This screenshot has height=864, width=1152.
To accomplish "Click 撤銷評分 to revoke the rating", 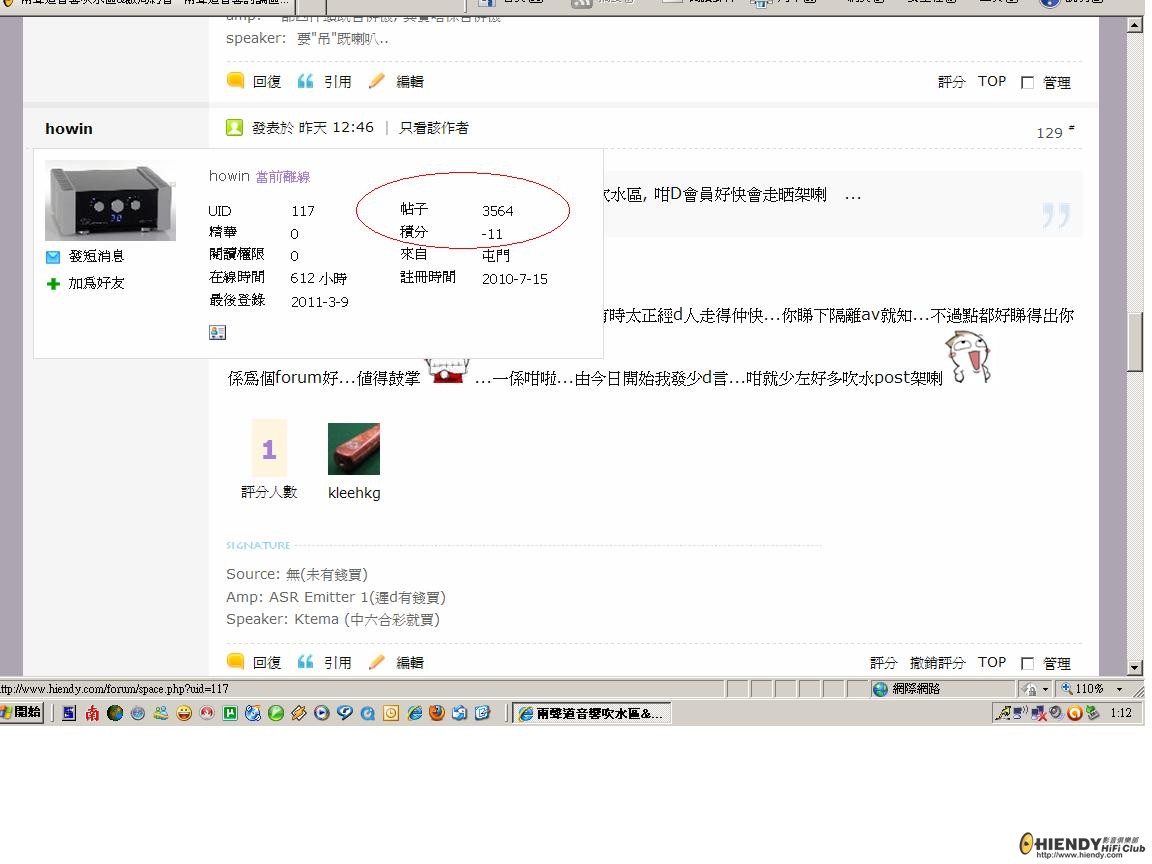I will tap(937, 663).
